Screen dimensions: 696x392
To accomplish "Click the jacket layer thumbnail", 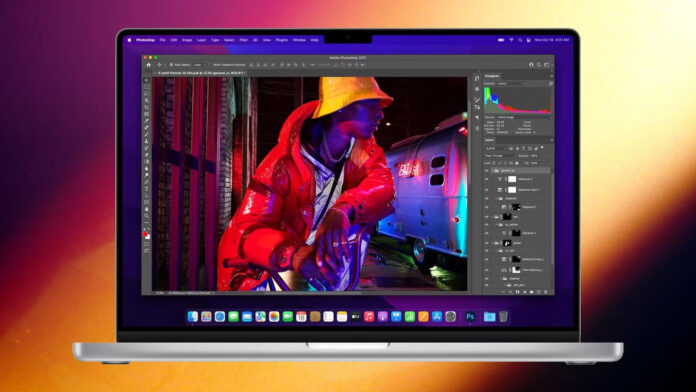I will click(506, 243).
